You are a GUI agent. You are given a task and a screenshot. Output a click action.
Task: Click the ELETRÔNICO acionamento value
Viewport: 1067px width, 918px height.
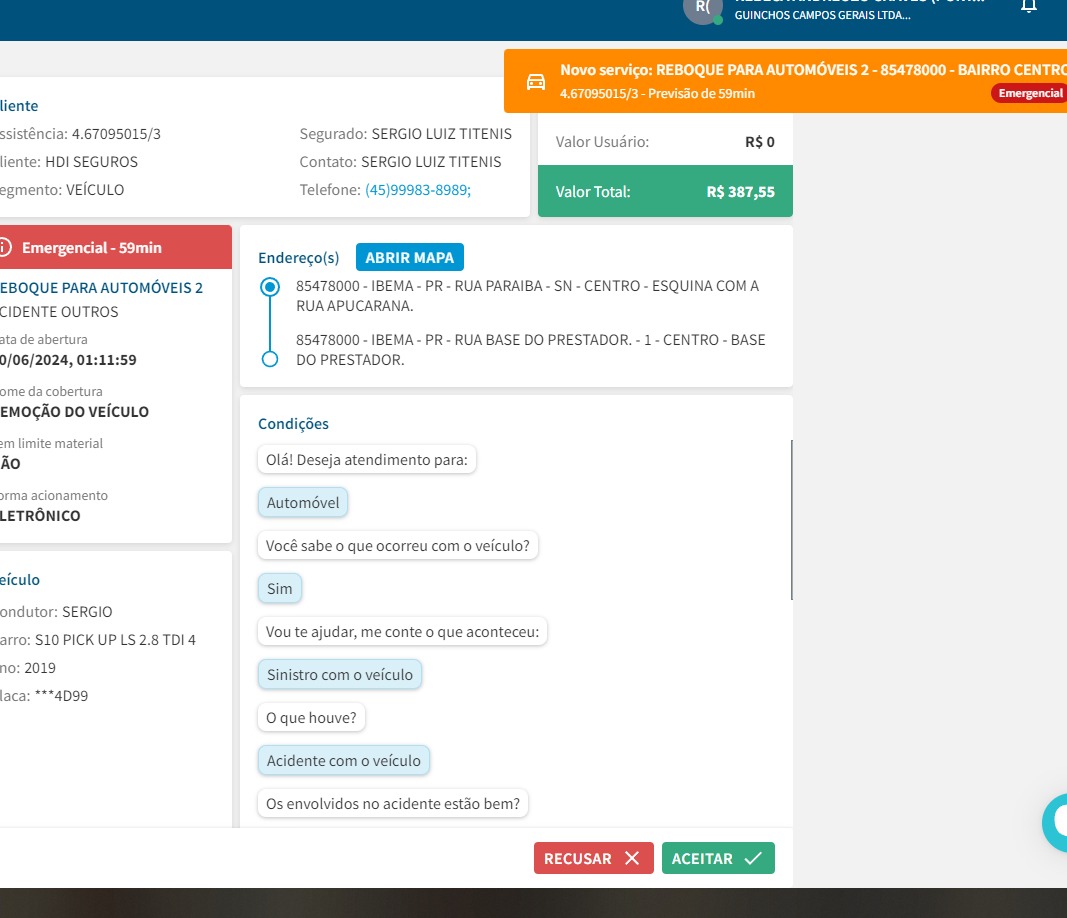click(40, 516)
